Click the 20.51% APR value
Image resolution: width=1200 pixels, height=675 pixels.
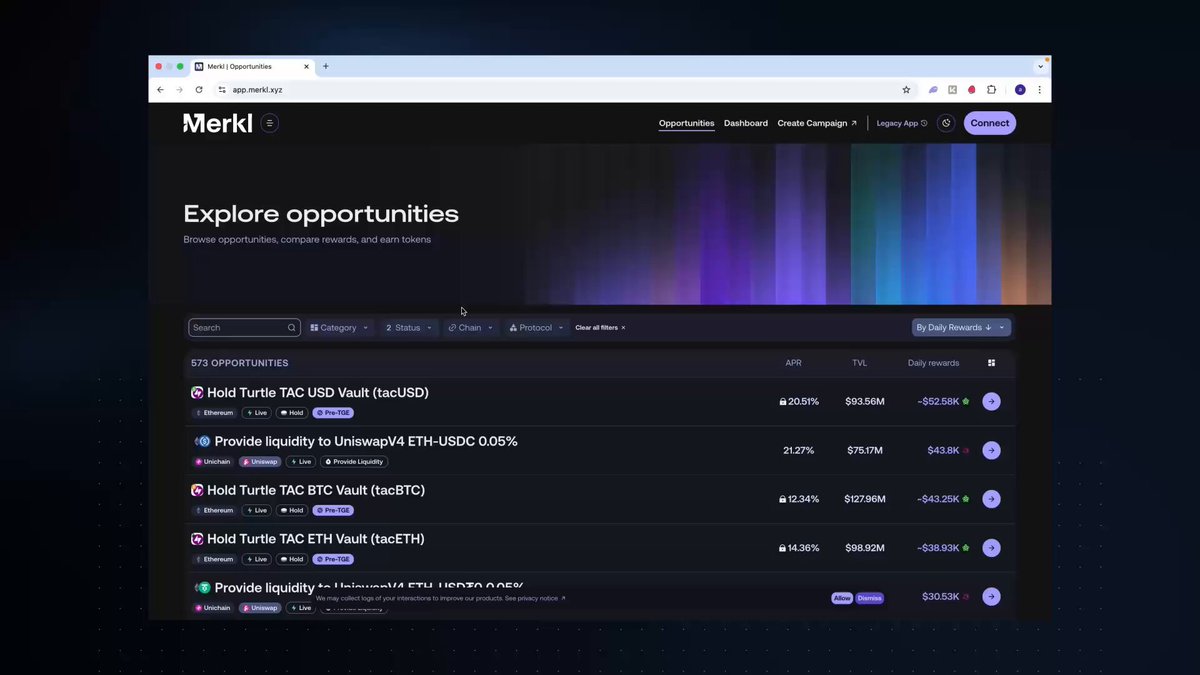click(x=803, y=401)
